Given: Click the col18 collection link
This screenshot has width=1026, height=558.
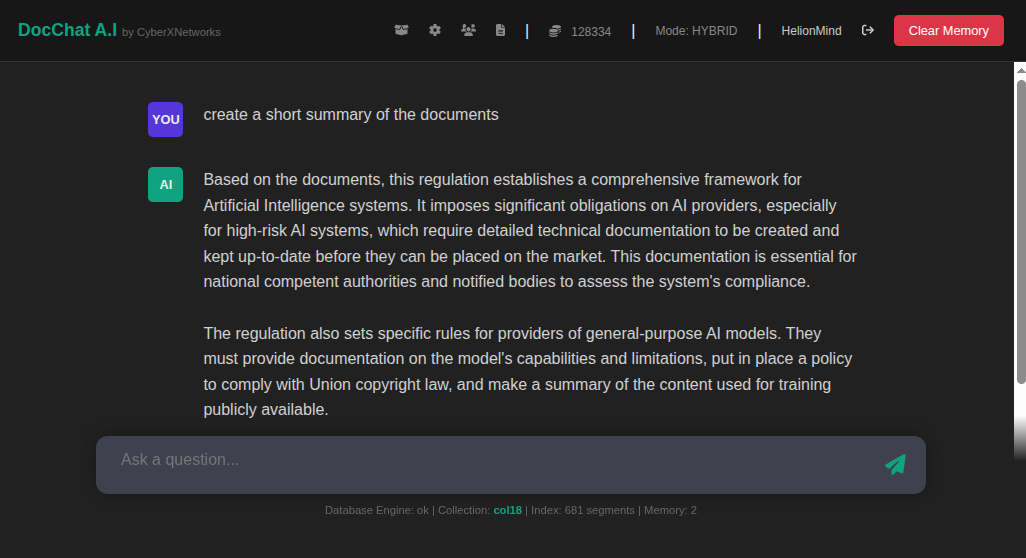Looking at the screenshot, I should point(507,510).
